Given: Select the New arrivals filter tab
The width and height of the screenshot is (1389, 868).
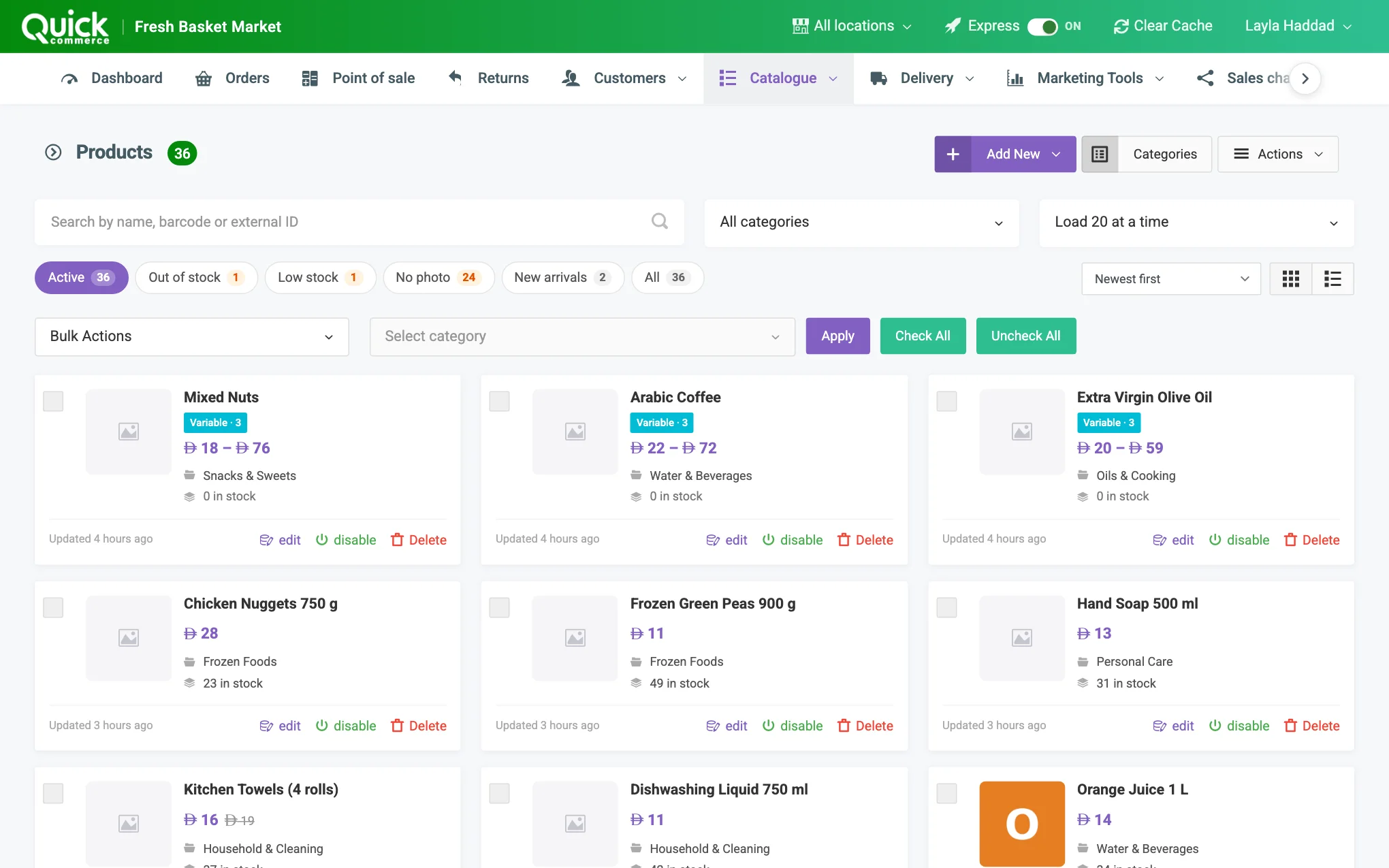Looking at the screenshot, I should point(562,278).
